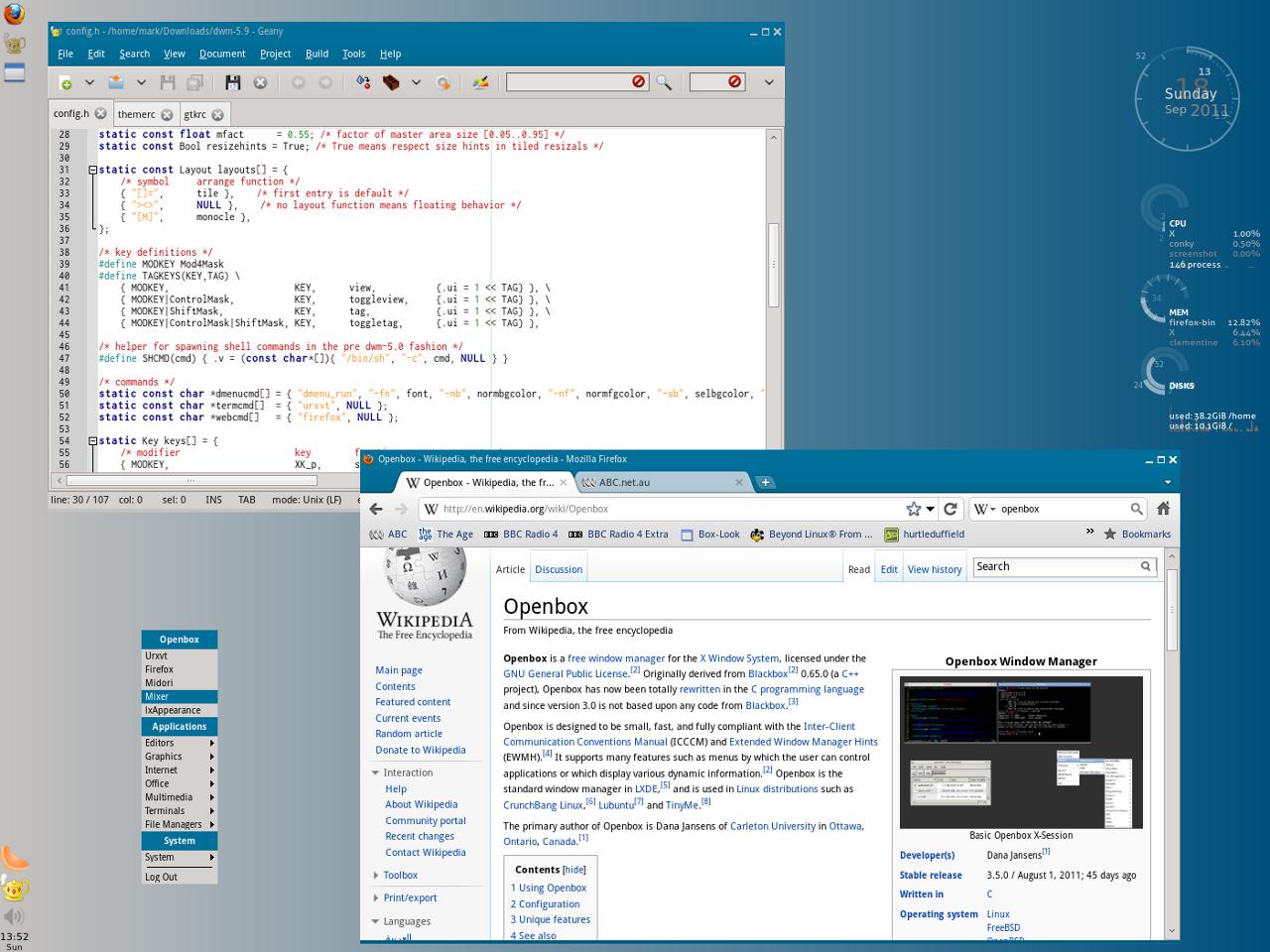Image resolution: width=1270 pixels, height=952 pixels.
Task: Clear the goto-line field with red icon
Action: click(735, 81)
